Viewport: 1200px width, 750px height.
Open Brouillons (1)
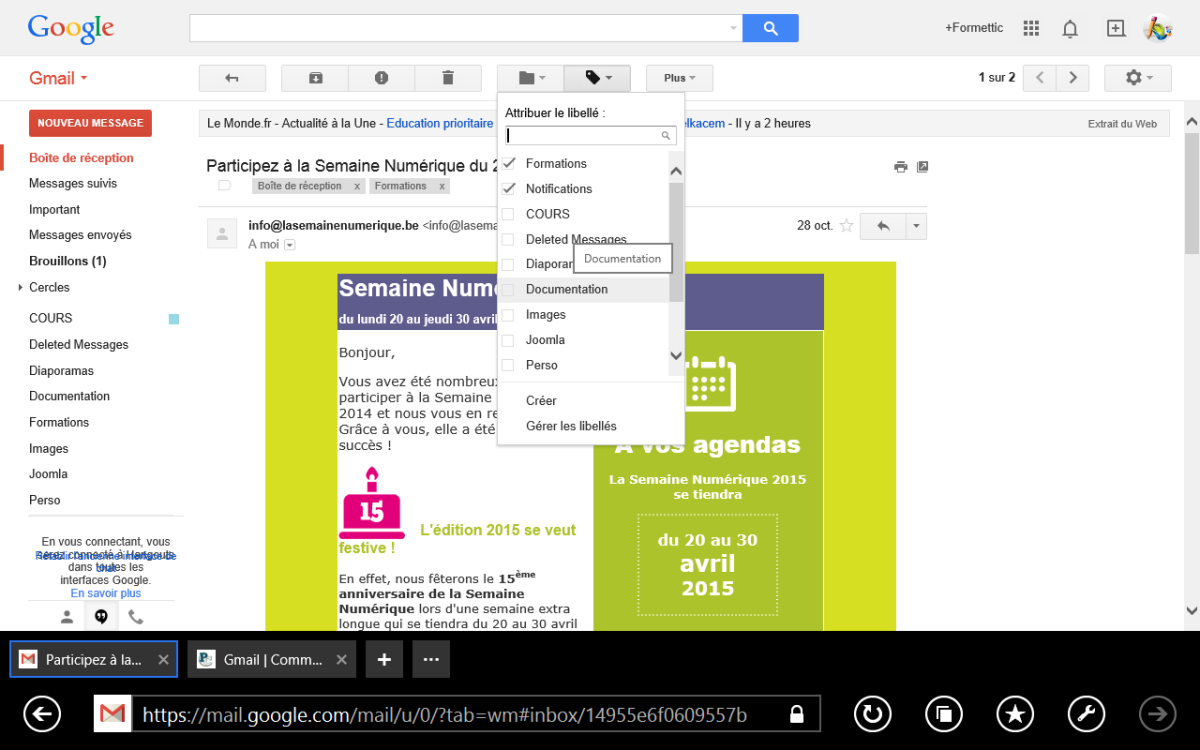pyautogui.click(x=67, y=261)
